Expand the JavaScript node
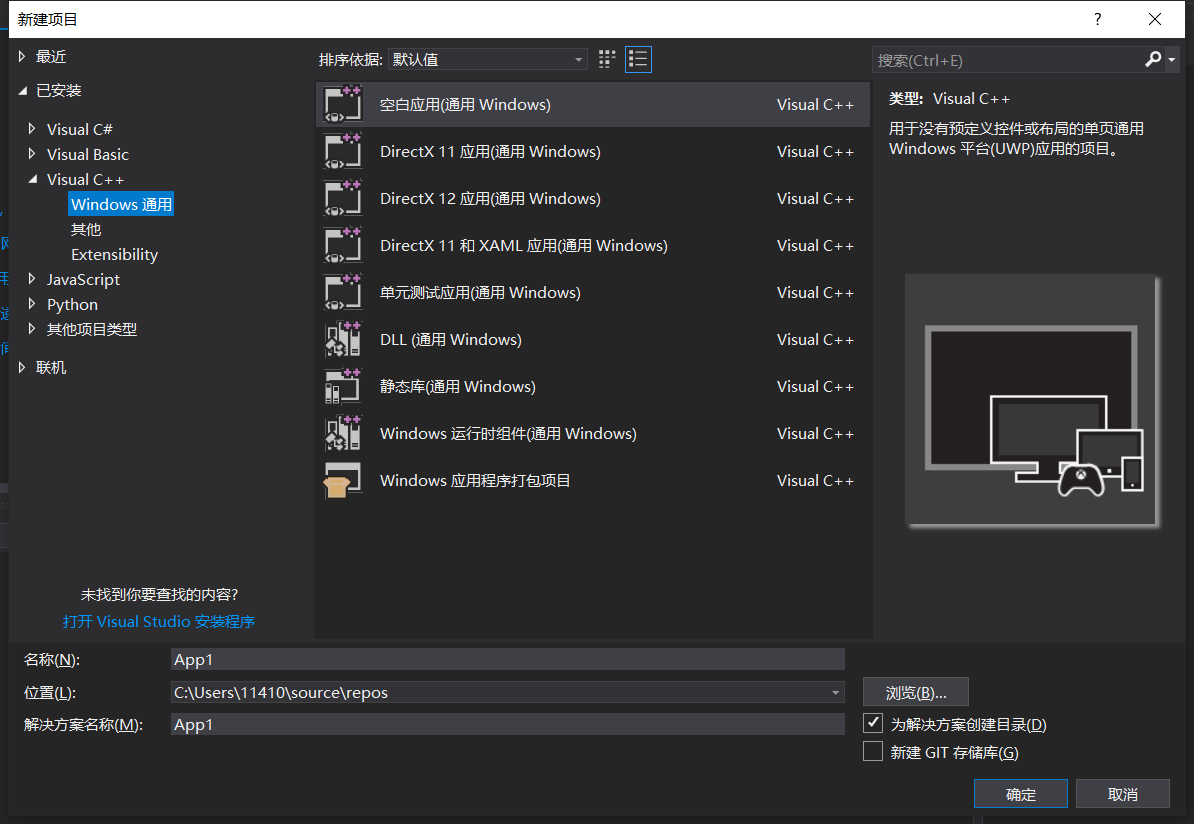This screenshot has width=1194, height=824. 31,279
